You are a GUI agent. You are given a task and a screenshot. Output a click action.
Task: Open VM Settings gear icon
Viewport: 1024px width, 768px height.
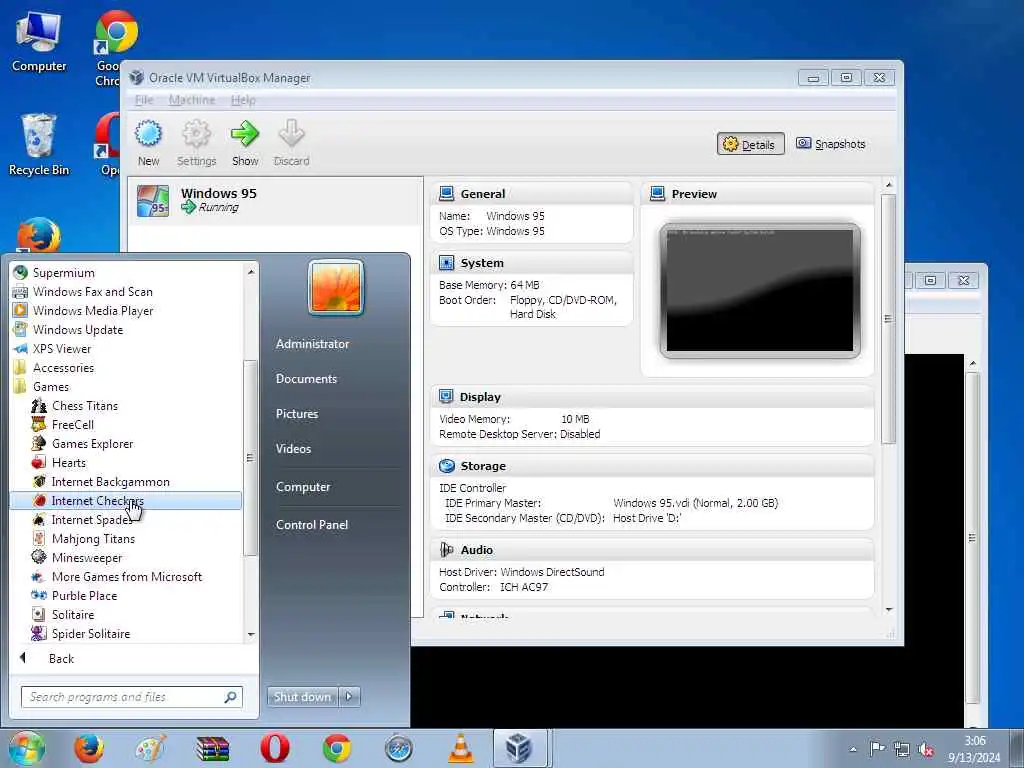tap(196, 134)
